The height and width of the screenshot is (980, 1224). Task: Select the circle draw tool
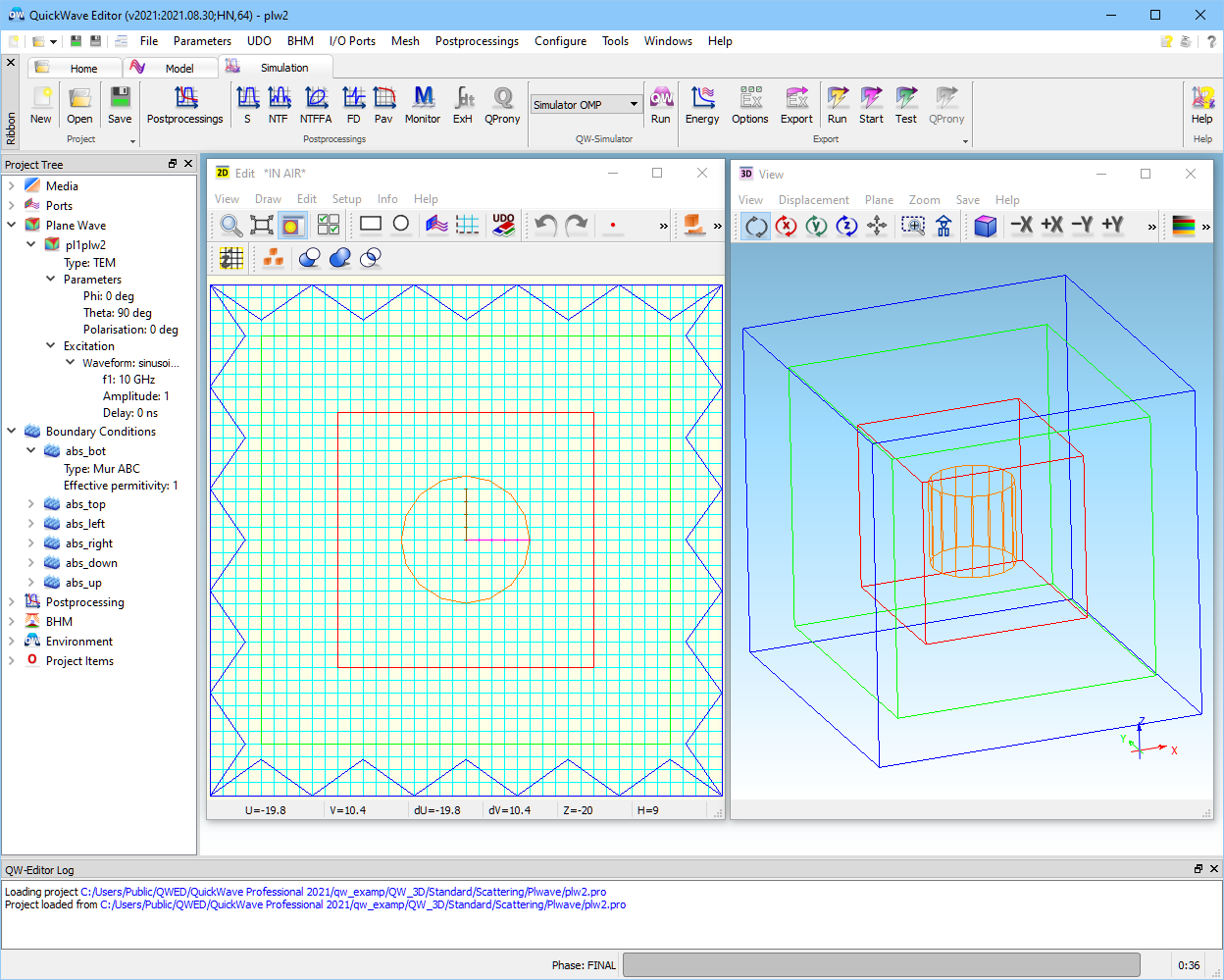click(401, 225)
